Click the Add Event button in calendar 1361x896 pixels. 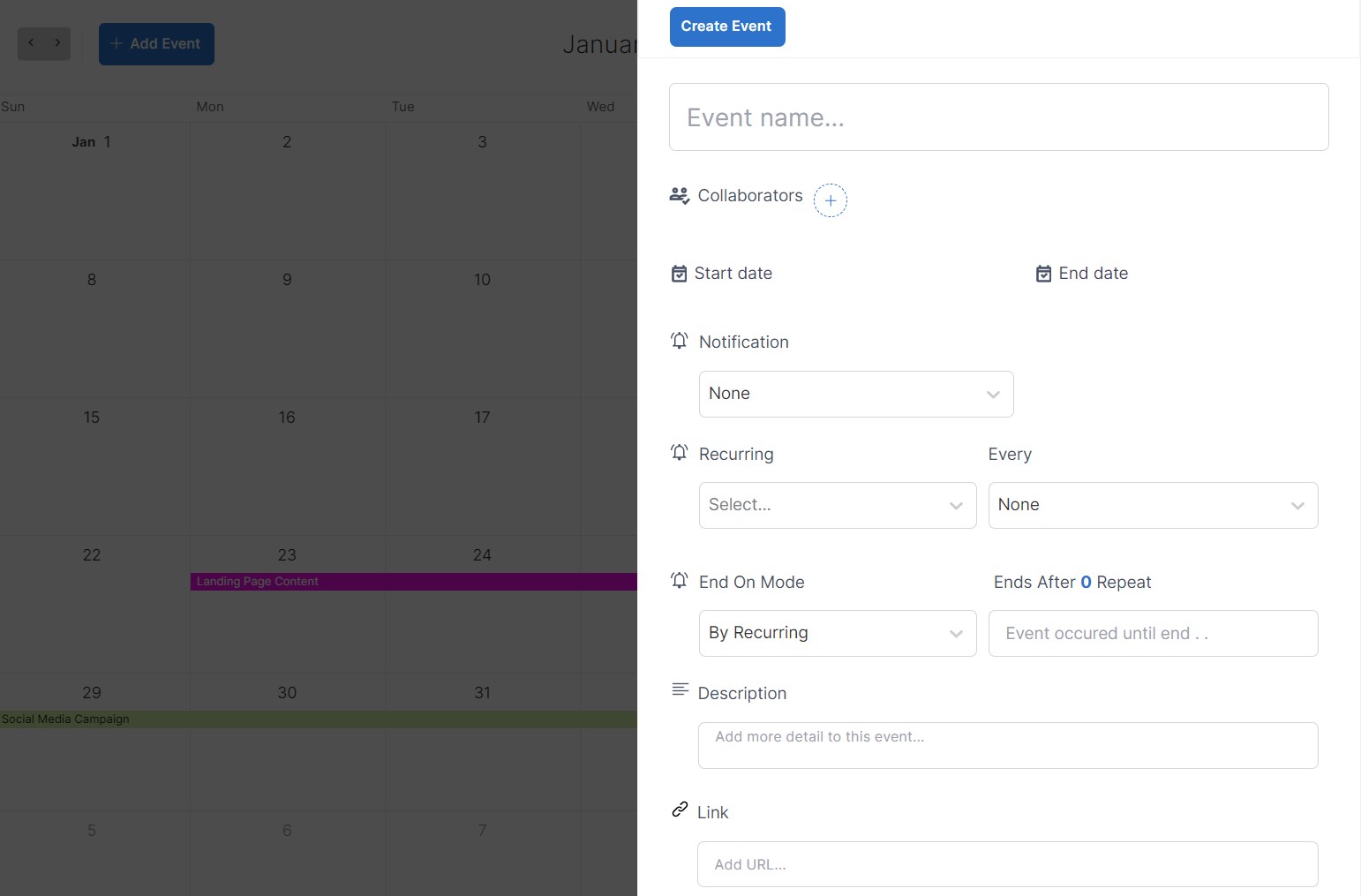coord(156,44)
